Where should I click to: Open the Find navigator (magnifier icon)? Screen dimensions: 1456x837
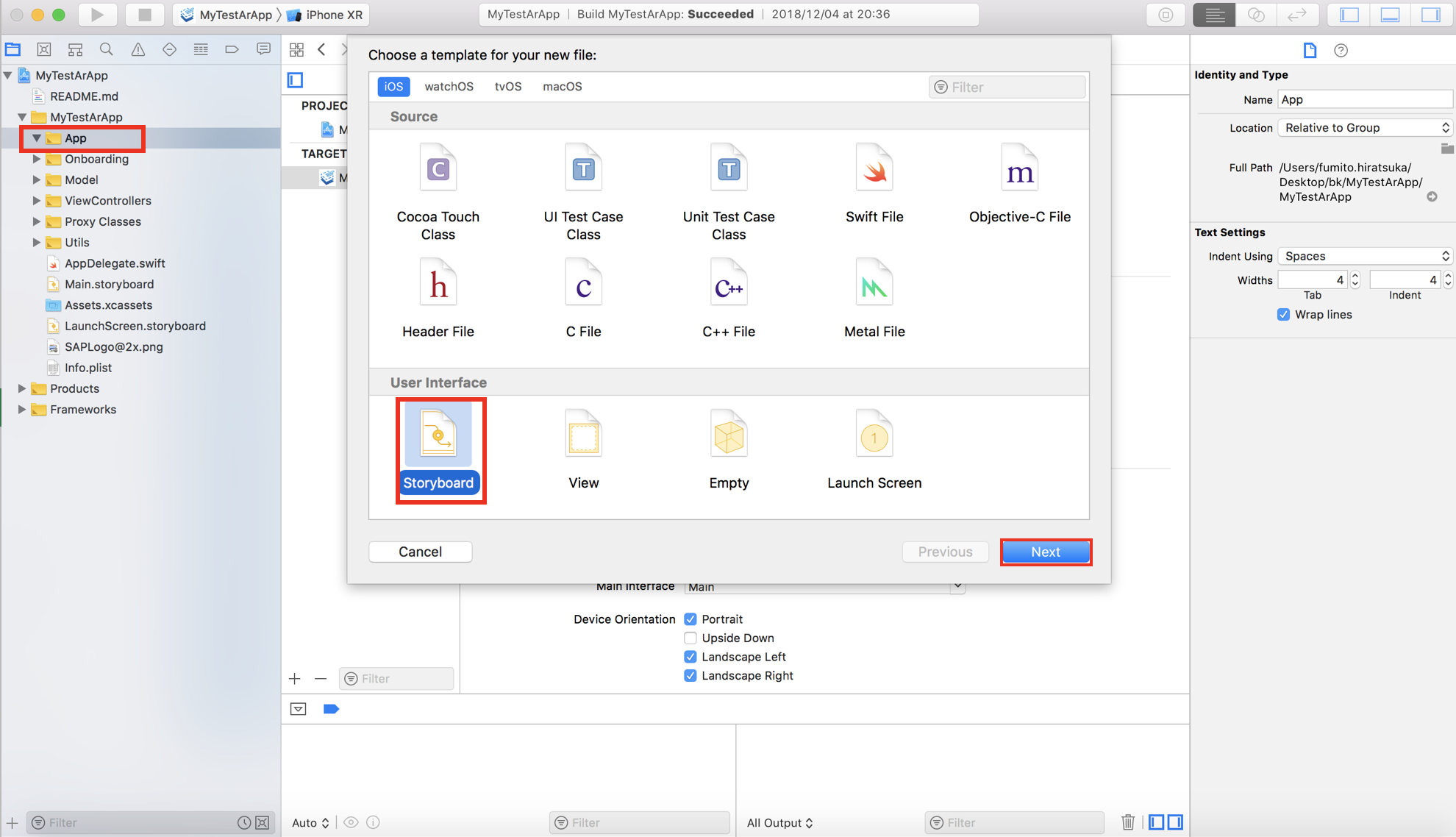tap(107, 49)
